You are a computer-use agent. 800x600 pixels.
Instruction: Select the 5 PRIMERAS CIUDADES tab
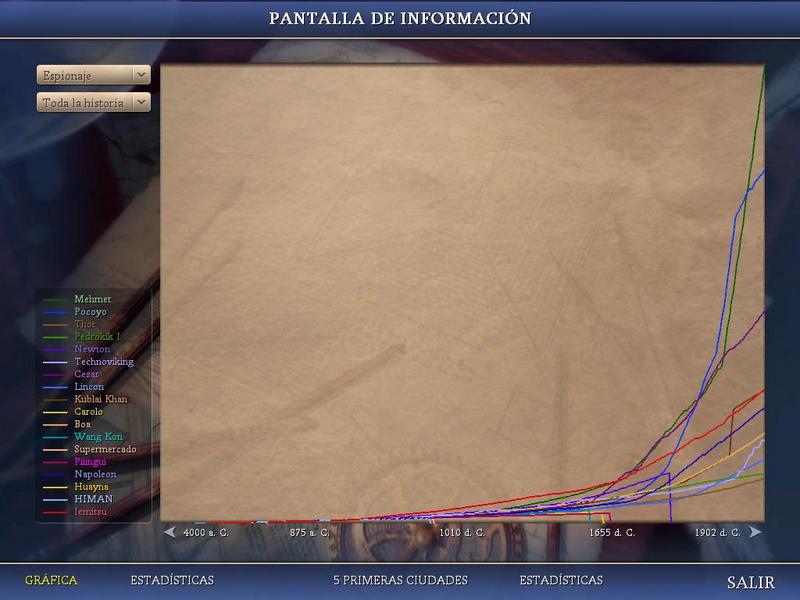[400, 581]
